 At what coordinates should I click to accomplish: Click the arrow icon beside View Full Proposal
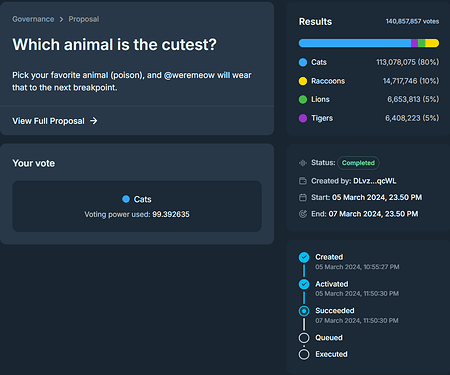click(x=94, y=121)
